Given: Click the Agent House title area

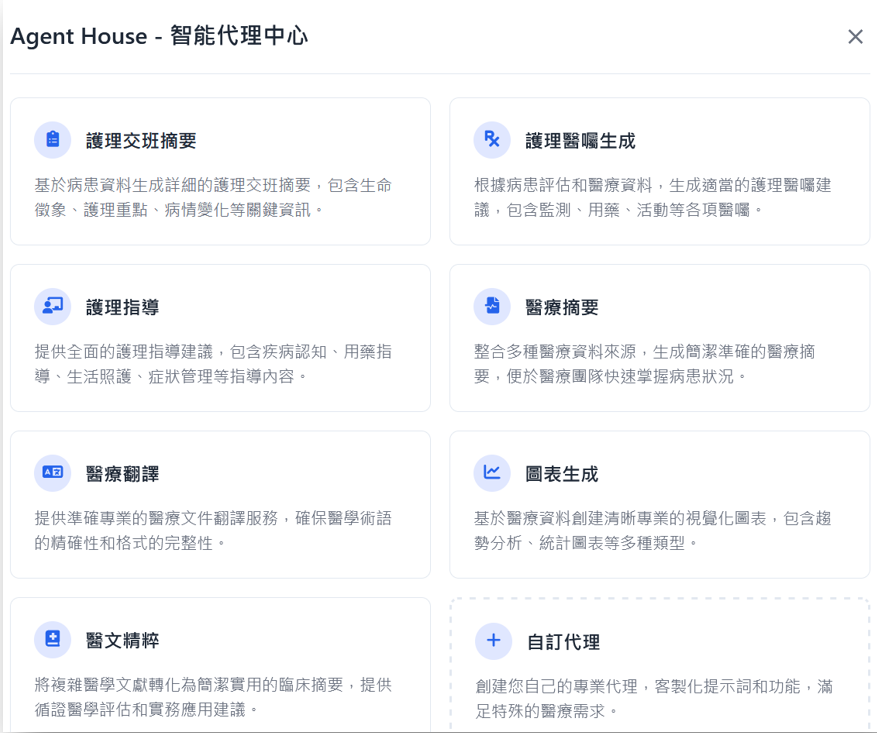Looking at the screenshot, I should pos(156,36).
